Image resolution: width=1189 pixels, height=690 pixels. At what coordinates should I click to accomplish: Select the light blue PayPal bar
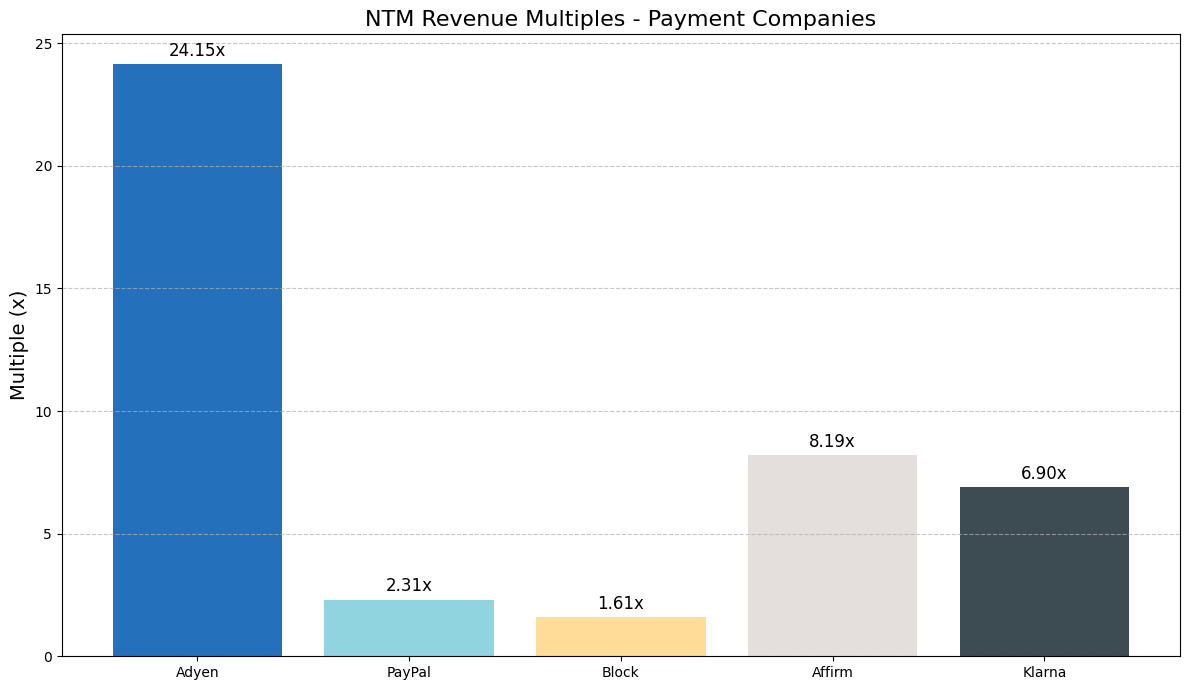tap(409, 629)
